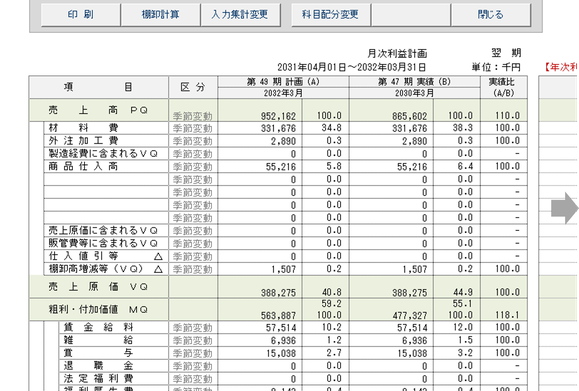This screenshot has width=579, height=391.
Task: Click the 外注加工費 item label
Action: click(x=83, y=141)
